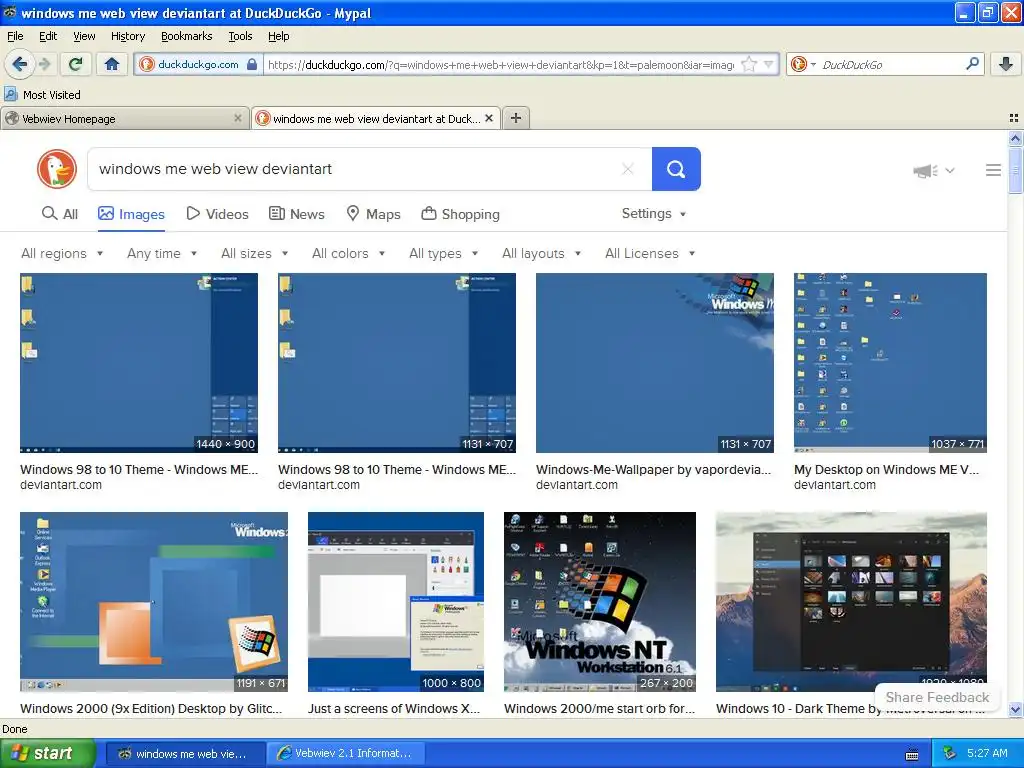1024x768 pixels.
Task: Expand the chevron beside the megaphone
Action: (950, 170)
